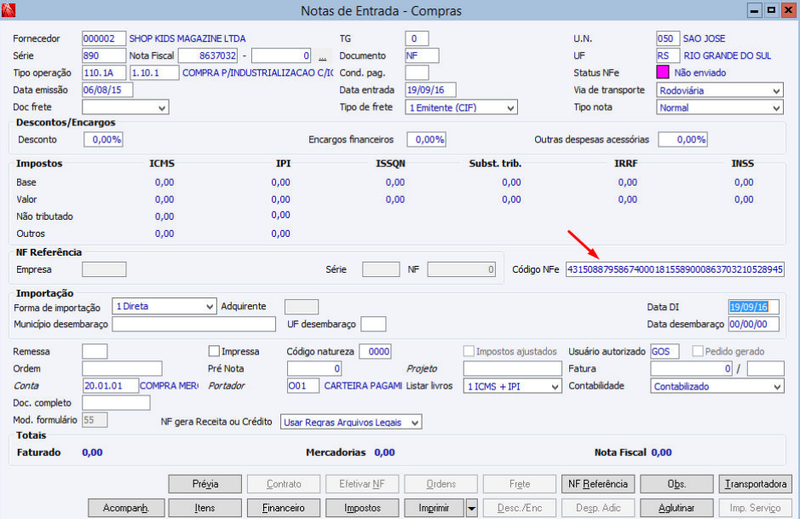Toggle the Impressa checkbox

click(x=214, y=351)
